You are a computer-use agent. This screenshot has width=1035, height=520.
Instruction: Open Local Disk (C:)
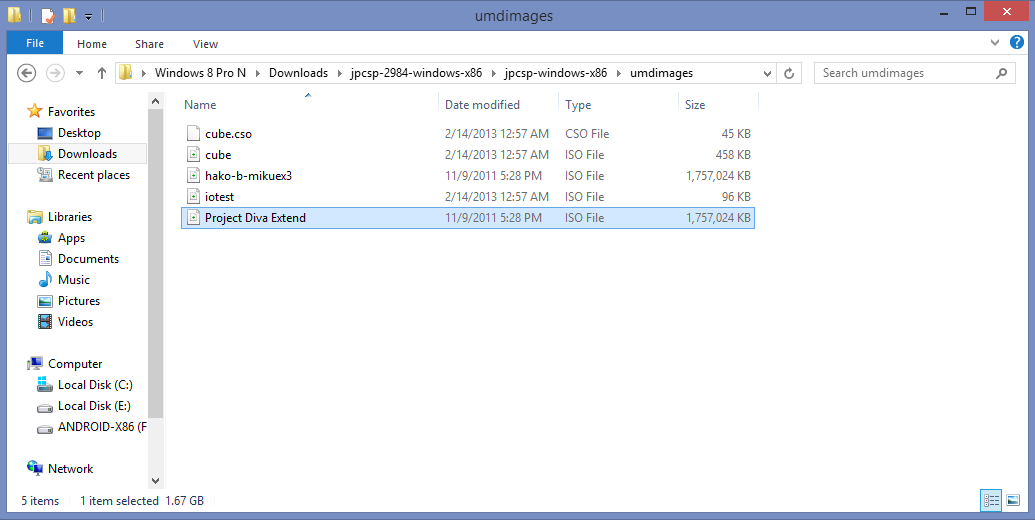point(95,385)
